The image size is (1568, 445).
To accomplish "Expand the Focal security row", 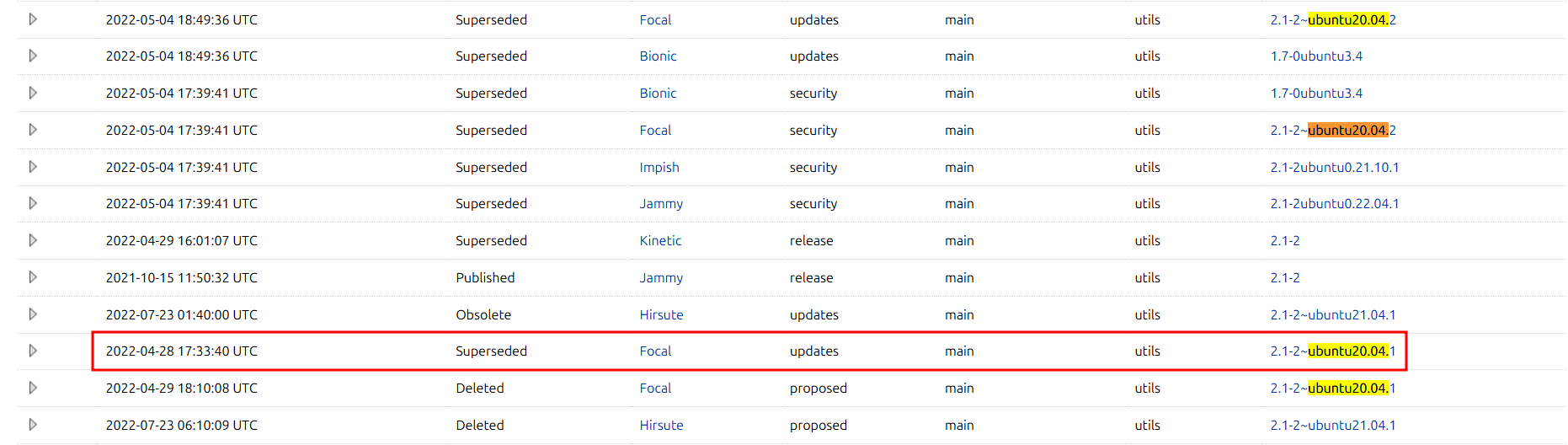I will pyautogui.click(x=33, y=130).
